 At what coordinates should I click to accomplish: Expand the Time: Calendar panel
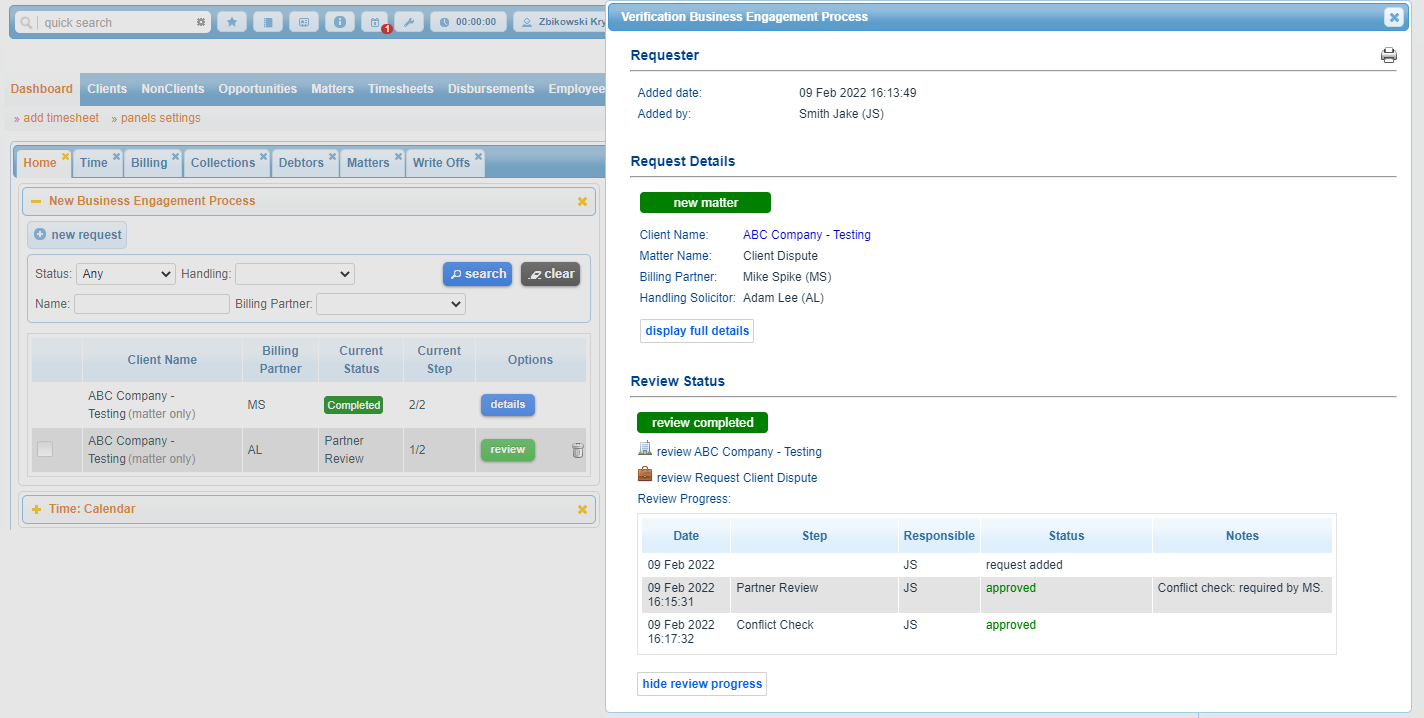click(37, 509)
